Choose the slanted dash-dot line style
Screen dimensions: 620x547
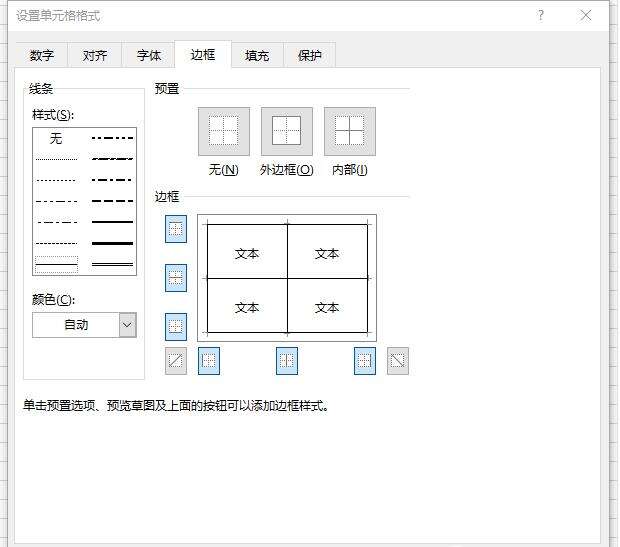click(112, 159)
